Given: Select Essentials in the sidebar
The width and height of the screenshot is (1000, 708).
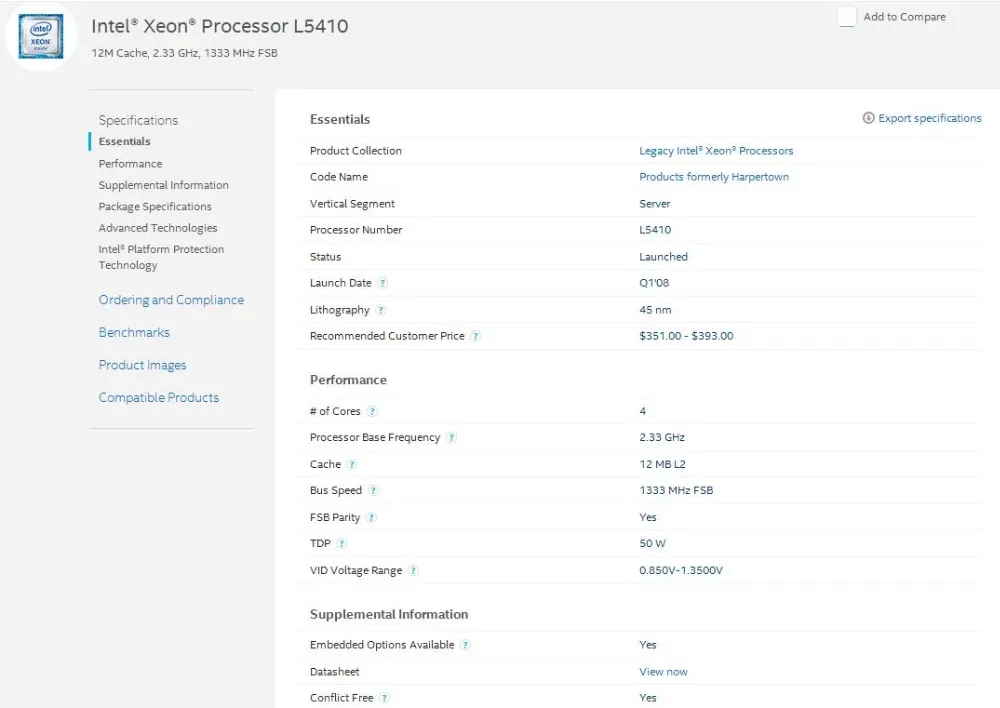Looking at the screenshot, I should coord(124,142).
